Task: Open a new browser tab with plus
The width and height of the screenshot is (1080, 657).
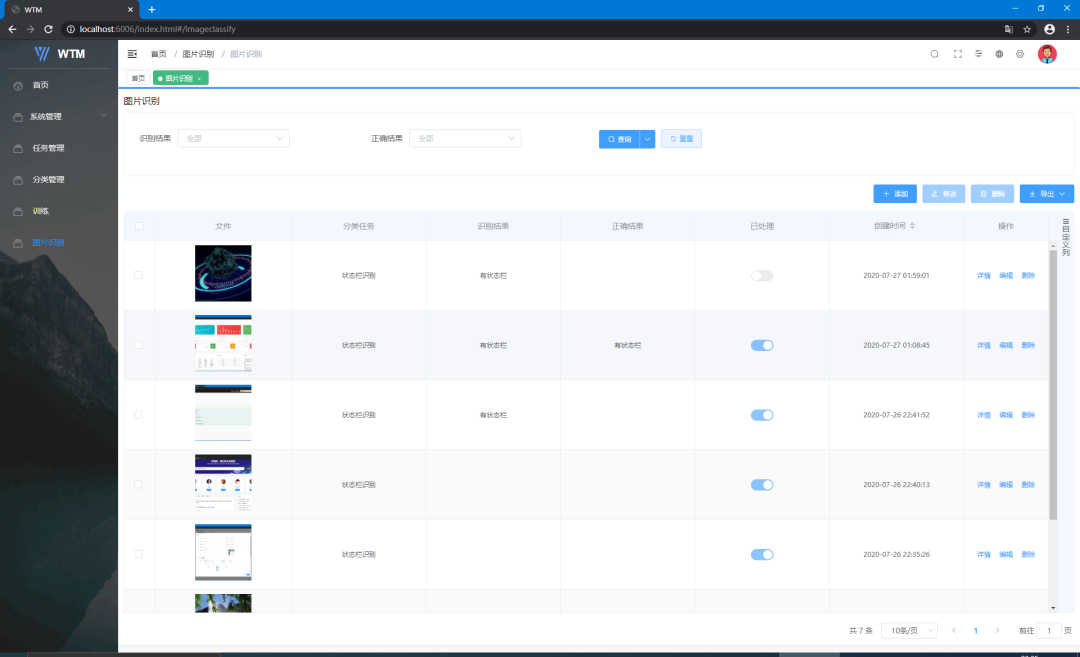Action: pyautogui.click(x=152, y=10)
